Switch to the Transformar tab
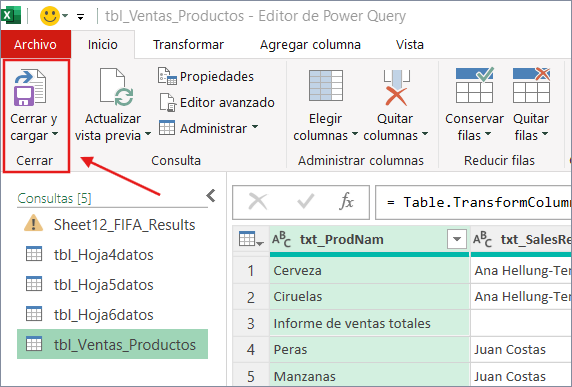This screenshot has height=387, width=572. (x=188, y=44)
